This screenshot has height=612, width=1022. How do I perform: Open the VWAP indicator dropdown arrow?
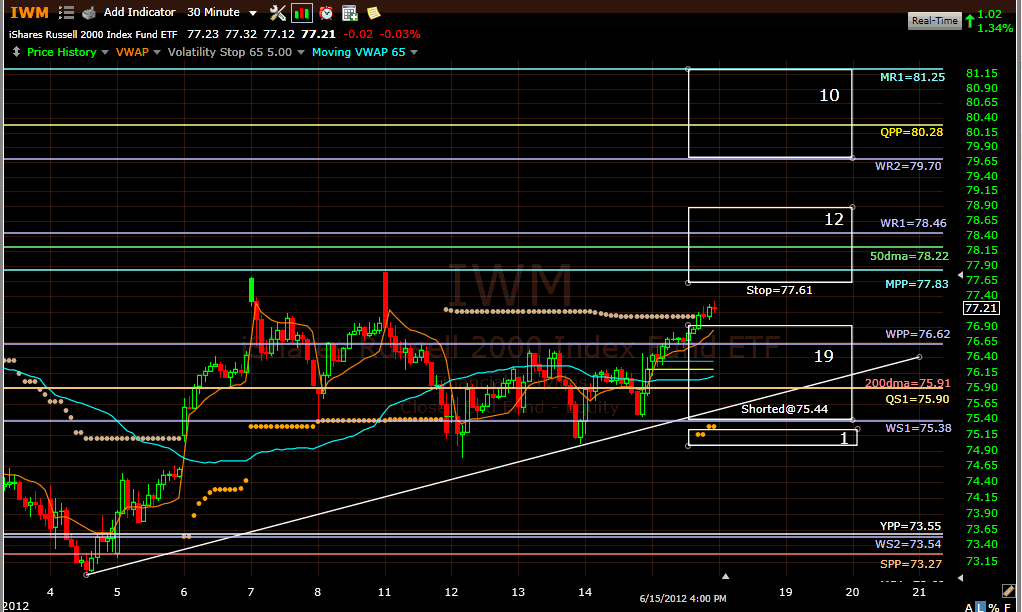[x=156, y=52]
